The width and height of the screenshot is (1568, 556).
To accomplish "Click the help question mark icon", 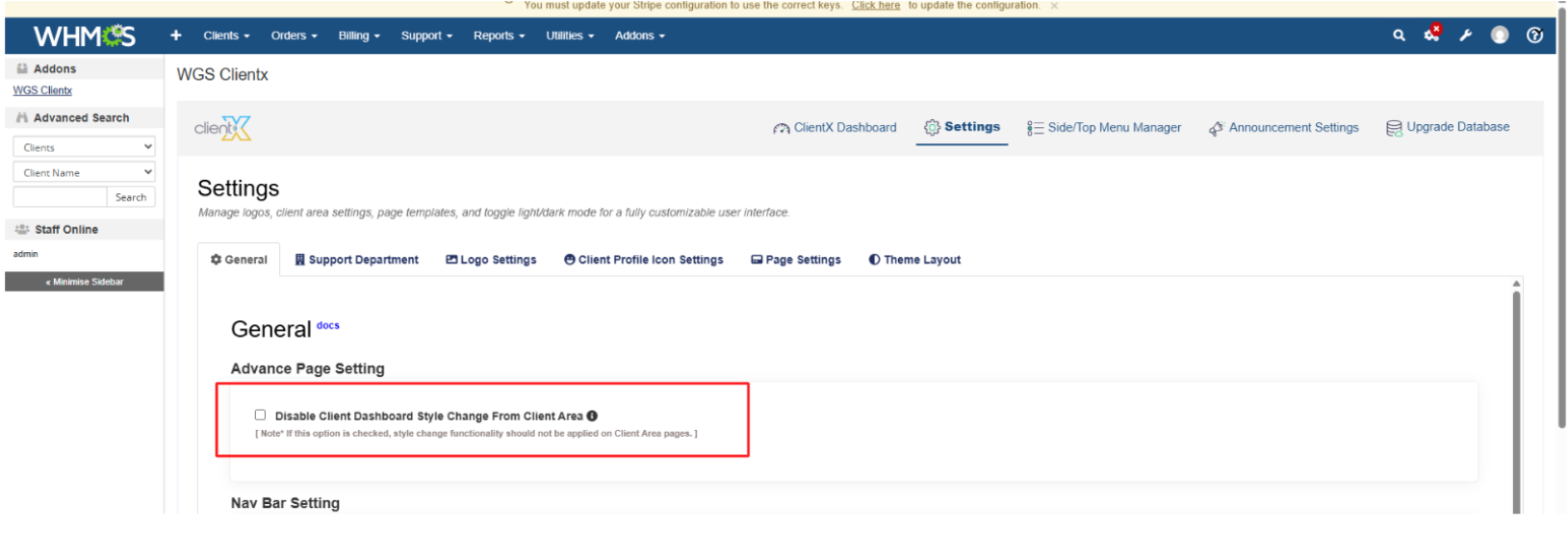I will tap(1534, 36).
